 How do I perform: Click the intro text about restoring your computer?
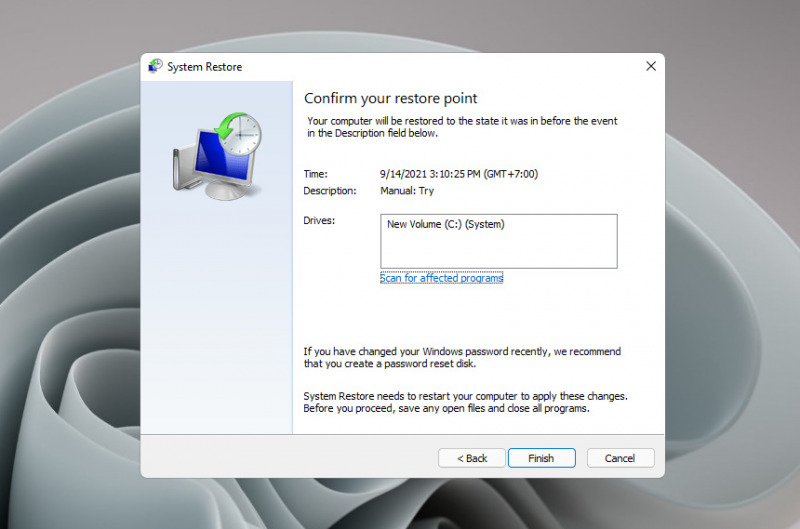point(462,127)
